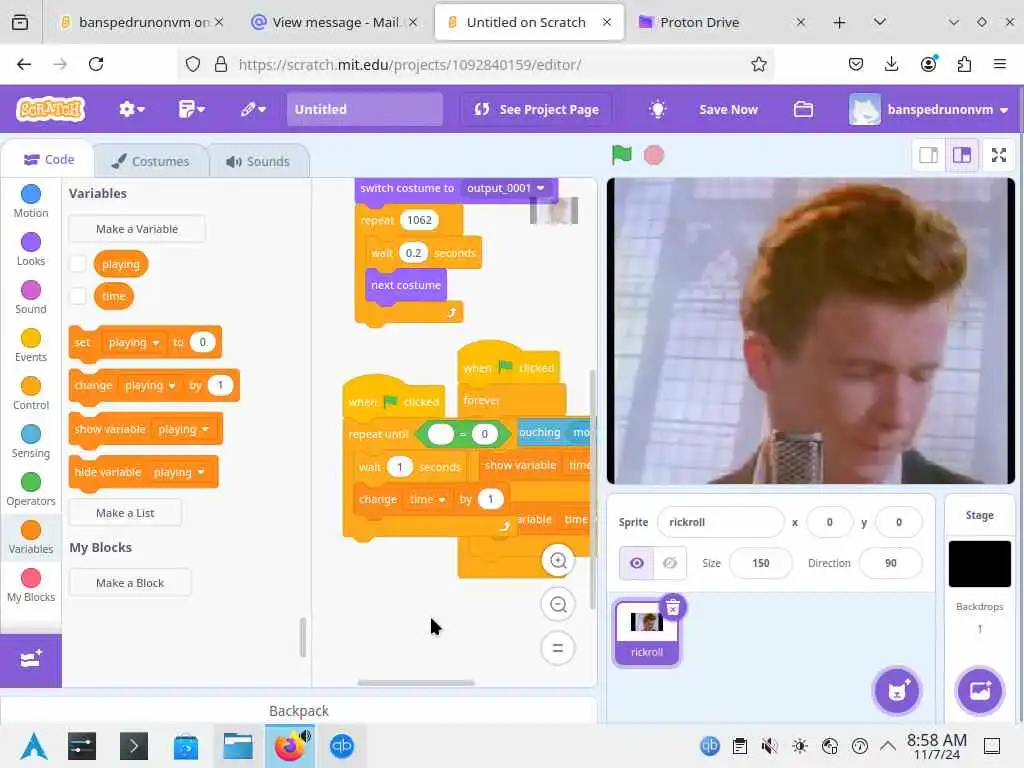
Task: Open costume dropdown output_0001
Action: [x=505, y=188]
